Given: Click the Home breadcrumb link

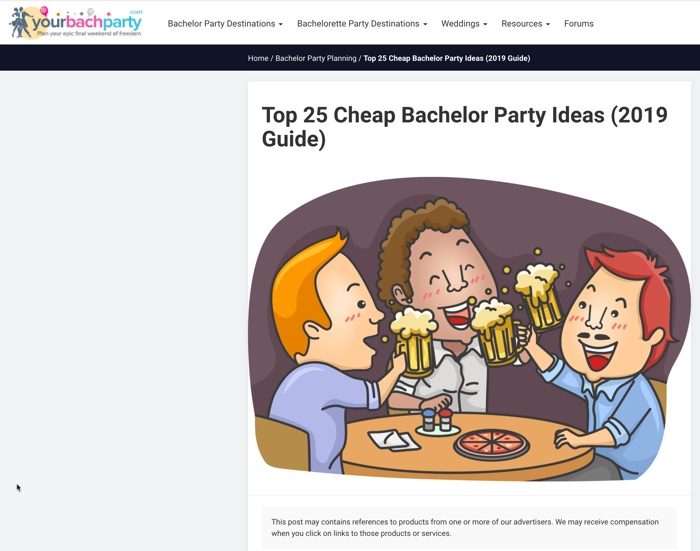Looking at the screenshot, I should [x=258, y=58].
